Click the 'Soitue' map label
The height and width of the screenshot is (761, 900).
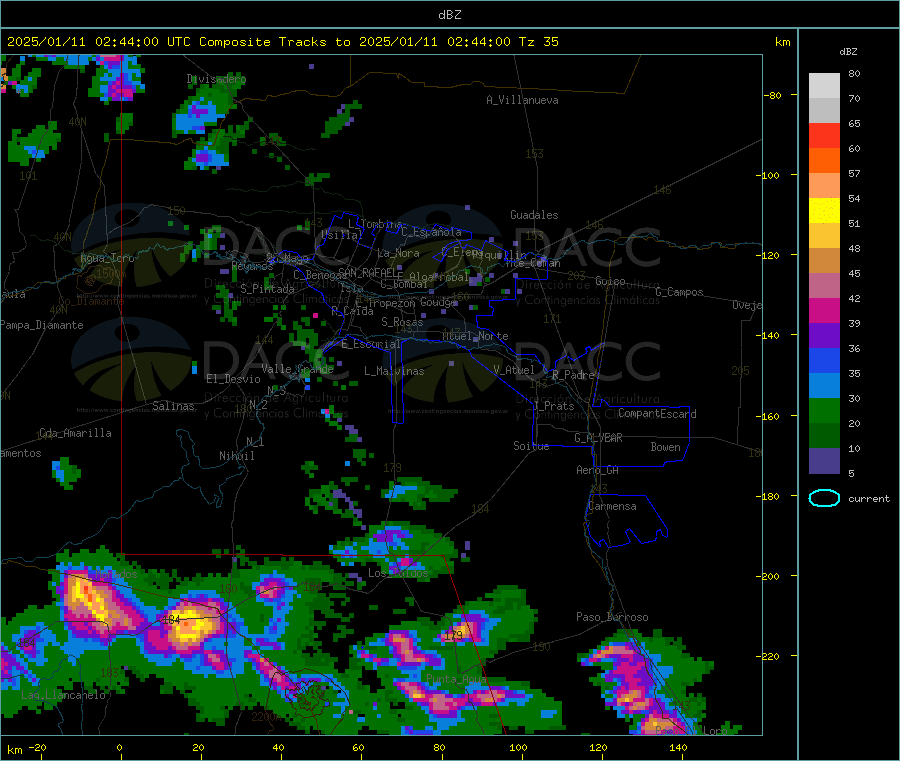pos(531,446)
